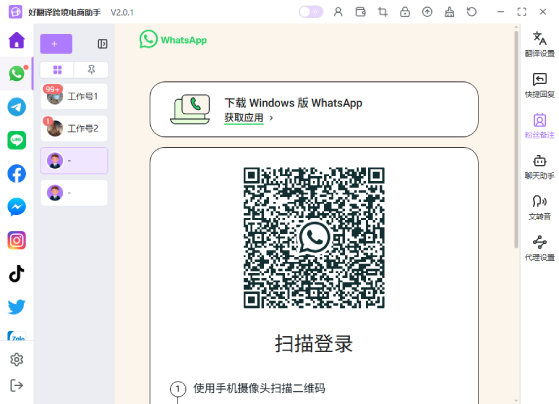Click the upload update icon
This screenshot has width=559, height=404.
tap(427, 12)
